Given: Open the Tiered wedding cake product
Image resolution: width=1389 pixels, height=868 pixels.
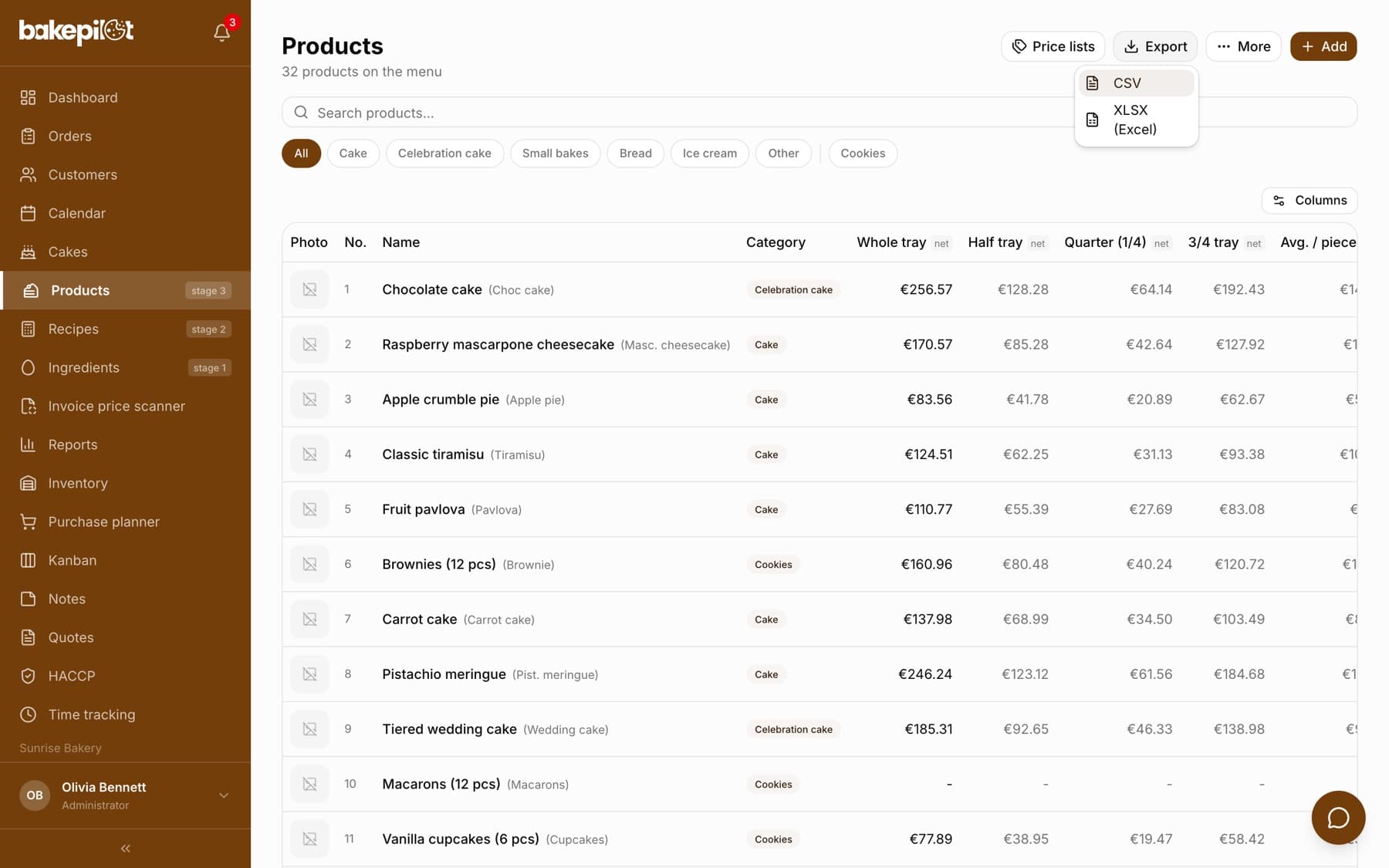Looking at the screenshot, I should point(449,729).
